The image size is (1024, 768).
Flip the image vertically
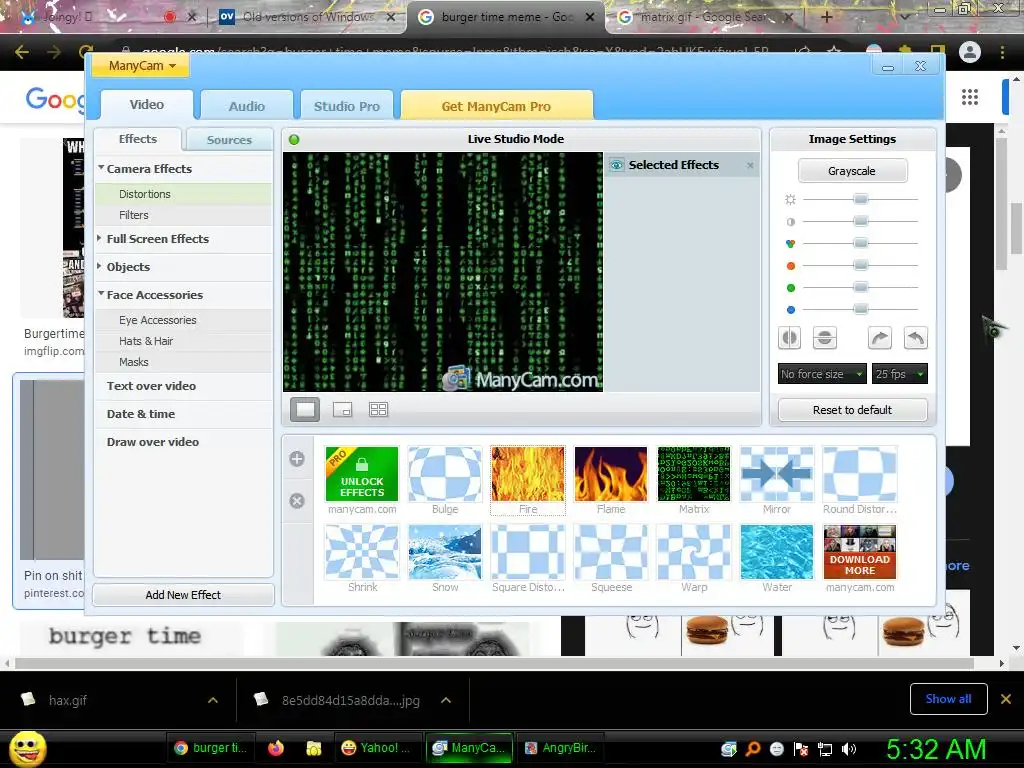tap(825, 338)
